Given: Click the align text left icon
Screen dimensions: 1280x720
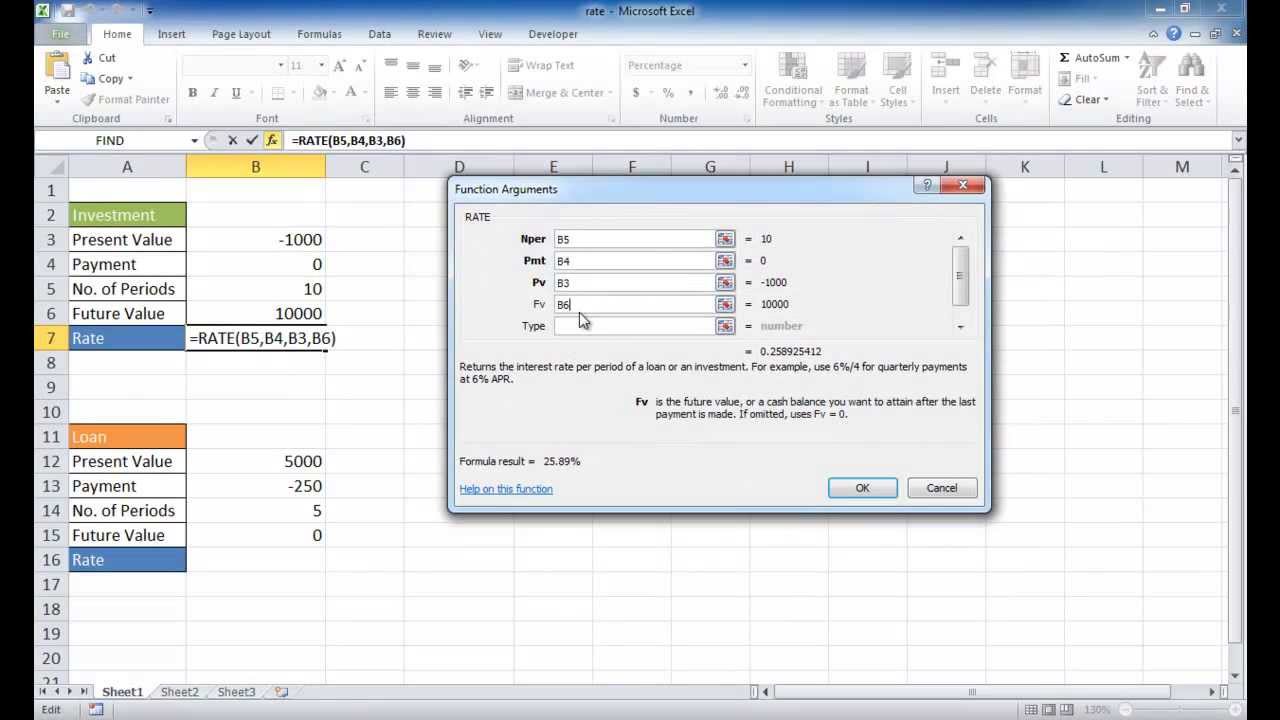Looking at the screenshot, I should tap(390, 93).
